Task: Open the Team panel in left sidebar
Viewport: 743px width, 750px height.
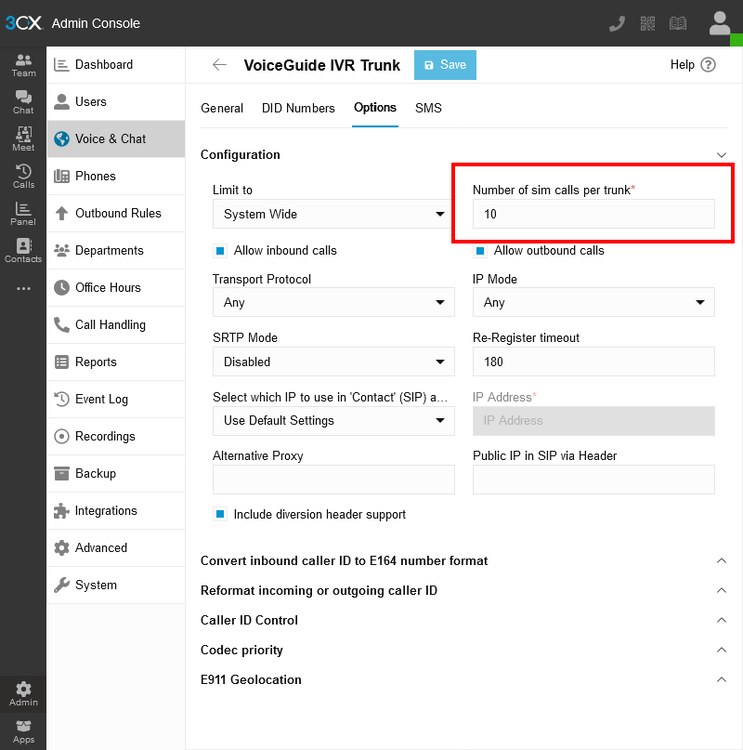Action: coord(23,65)
